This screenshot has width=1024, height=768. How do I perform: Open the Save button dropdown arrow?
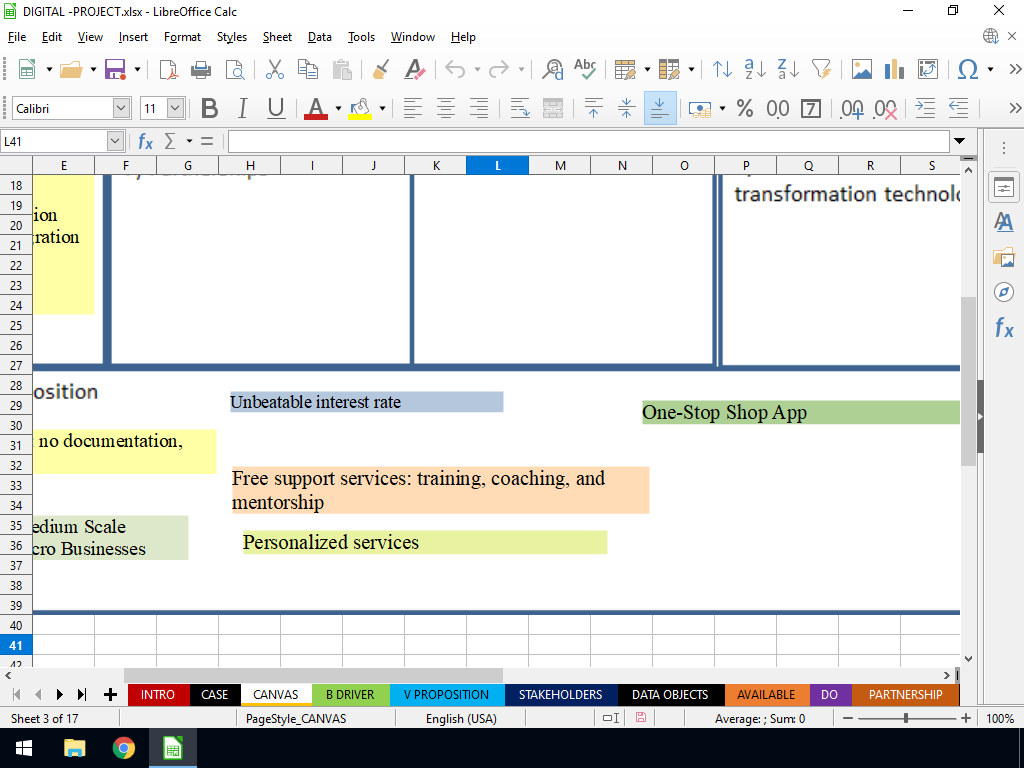[137, 69]
